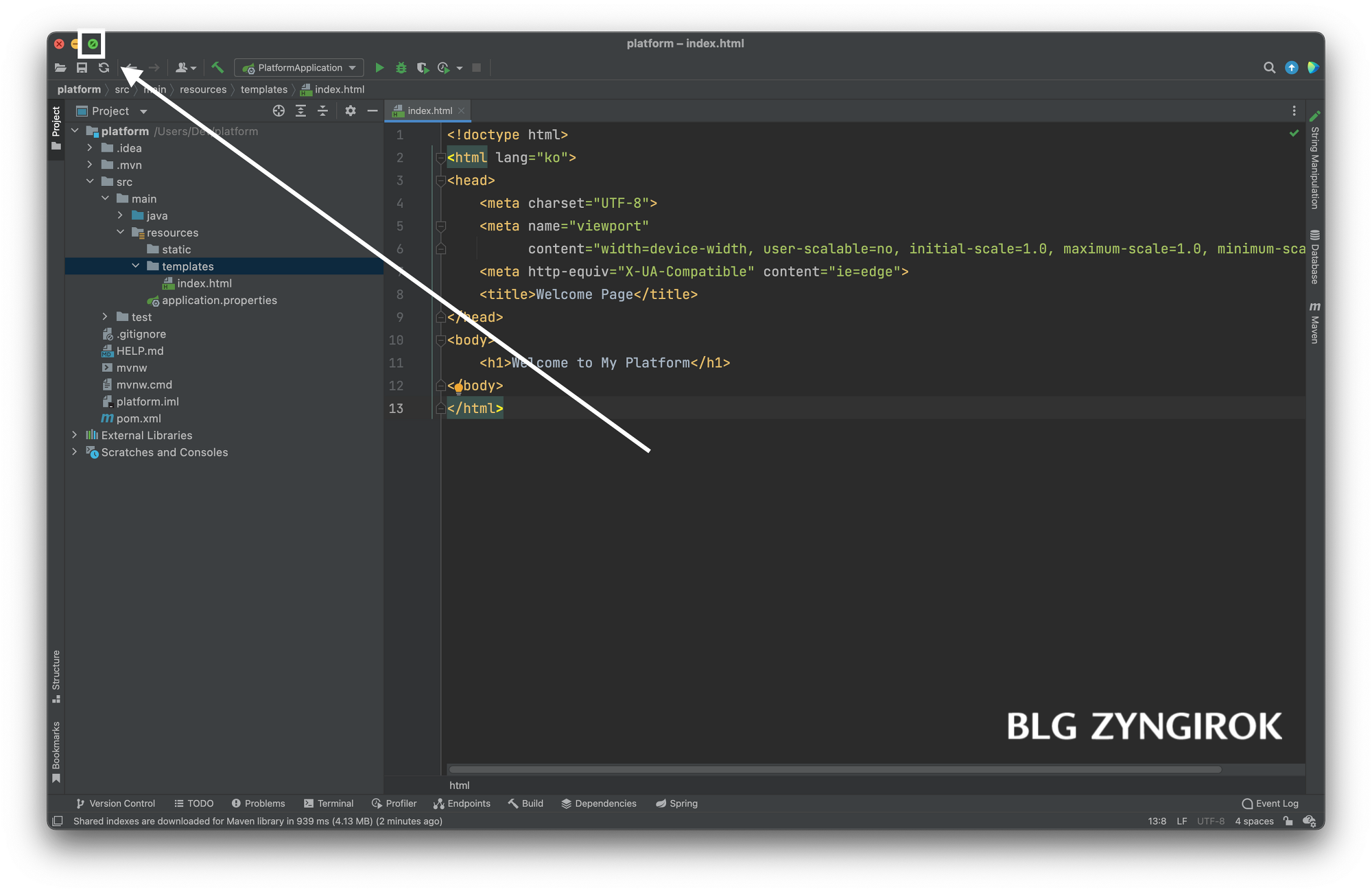
Task: Toggle the Project tool window sidebar button
Action: [x=56, y=128]
